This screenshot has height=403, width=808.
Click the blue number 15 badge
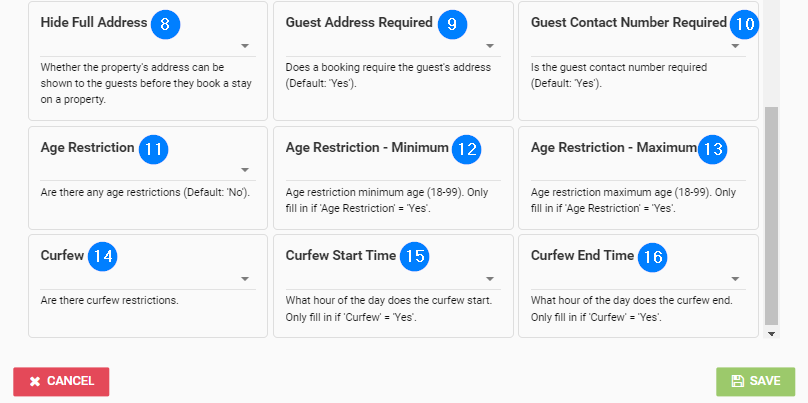tap(414, 257)
